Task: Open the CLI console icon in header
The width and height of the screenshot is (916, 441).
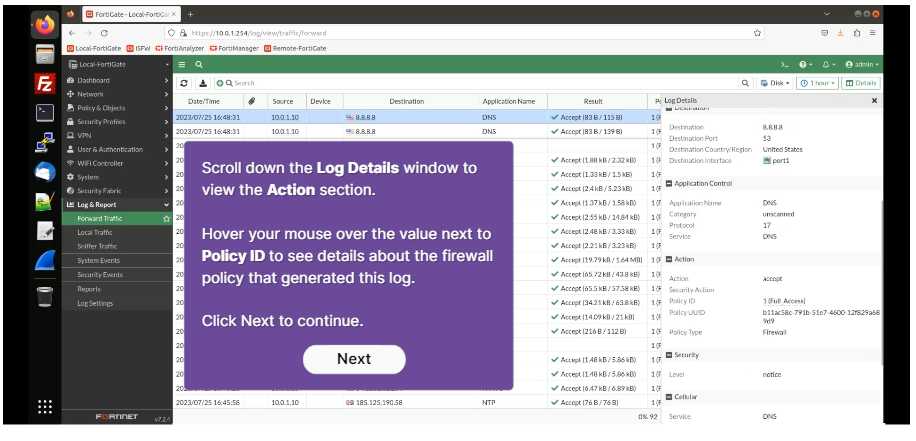Action: click(x=785, y=64)
